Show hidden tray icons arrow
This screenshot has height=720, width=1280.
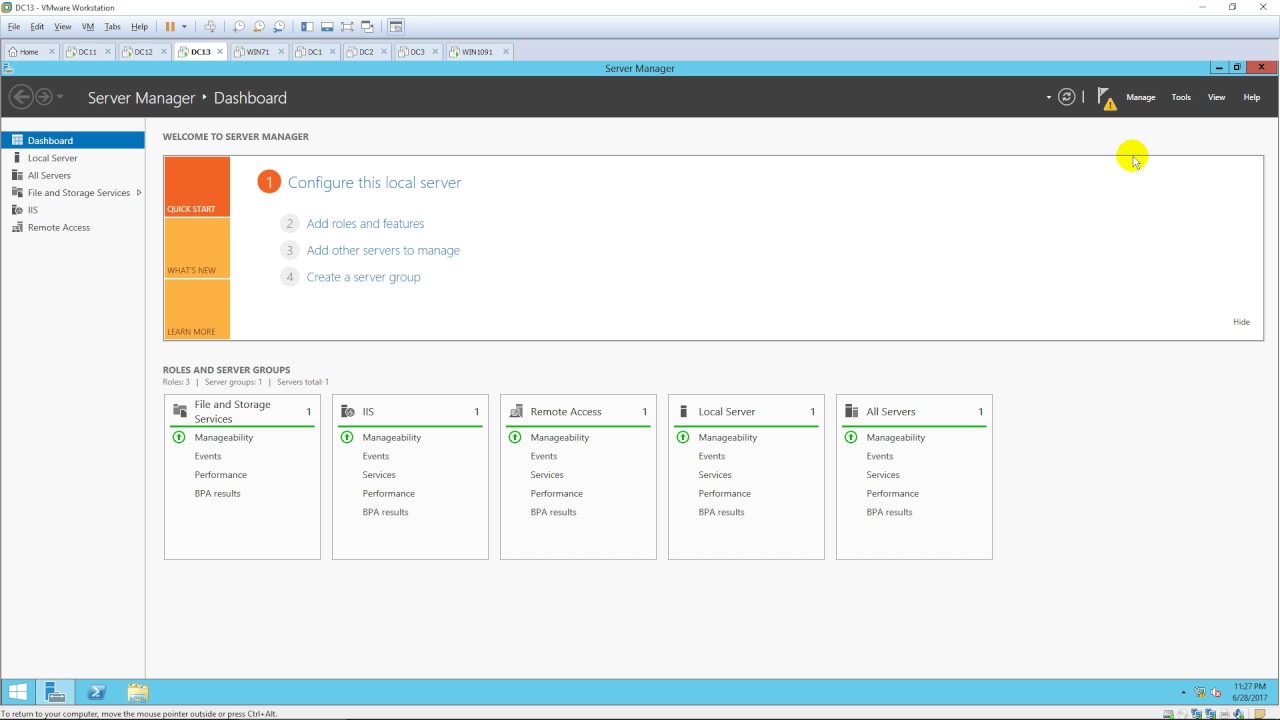point(1184,692)
